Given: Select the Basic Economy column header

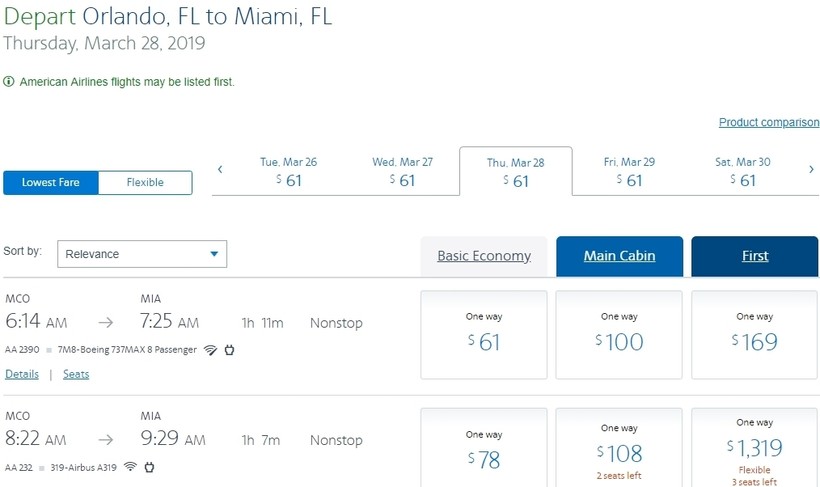Looking at the screenshot, I should click(x=484, y=256).
